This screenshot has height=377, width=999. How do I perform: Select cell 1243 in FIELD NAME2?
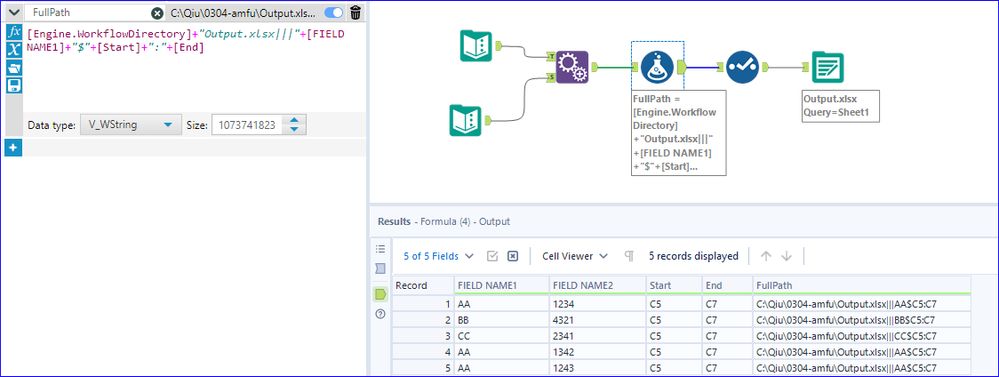598,367
